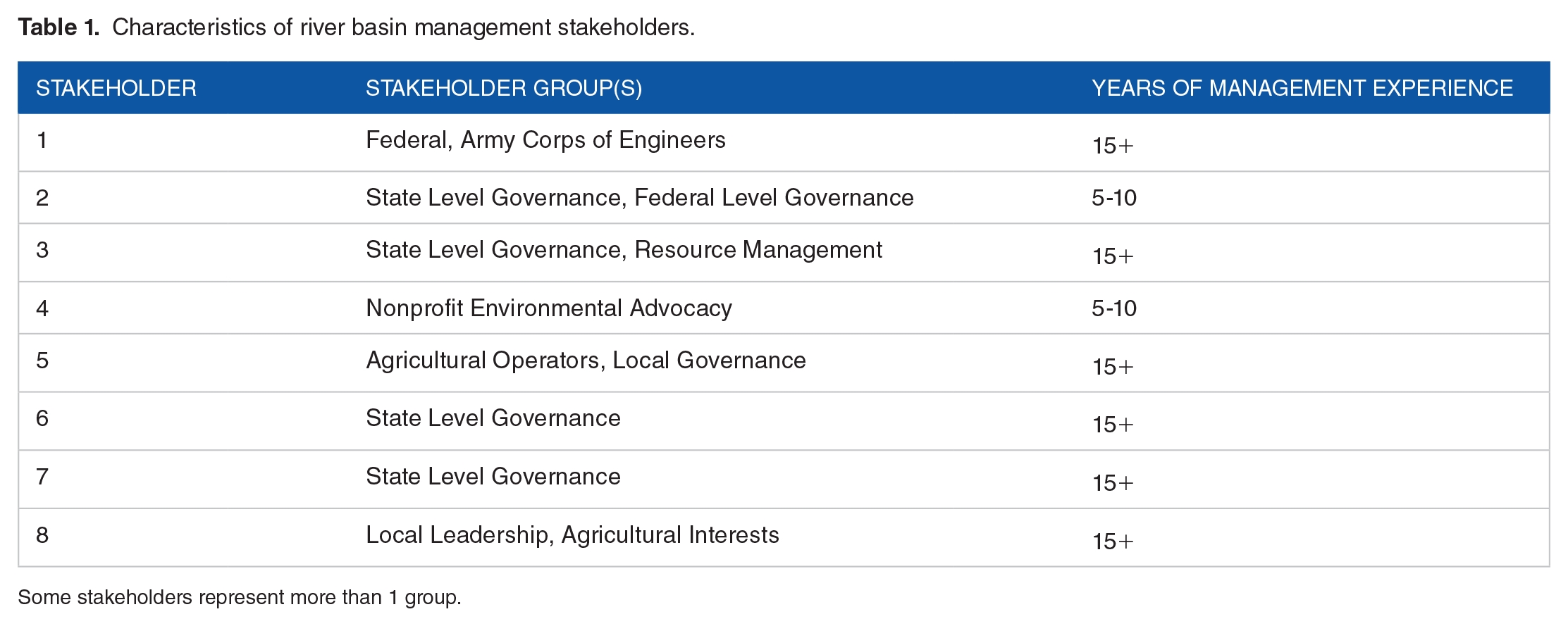Screen dimensions: 1568x626
Task: Click State Level Governance, Resource Management cell
Action: (624, 250)
